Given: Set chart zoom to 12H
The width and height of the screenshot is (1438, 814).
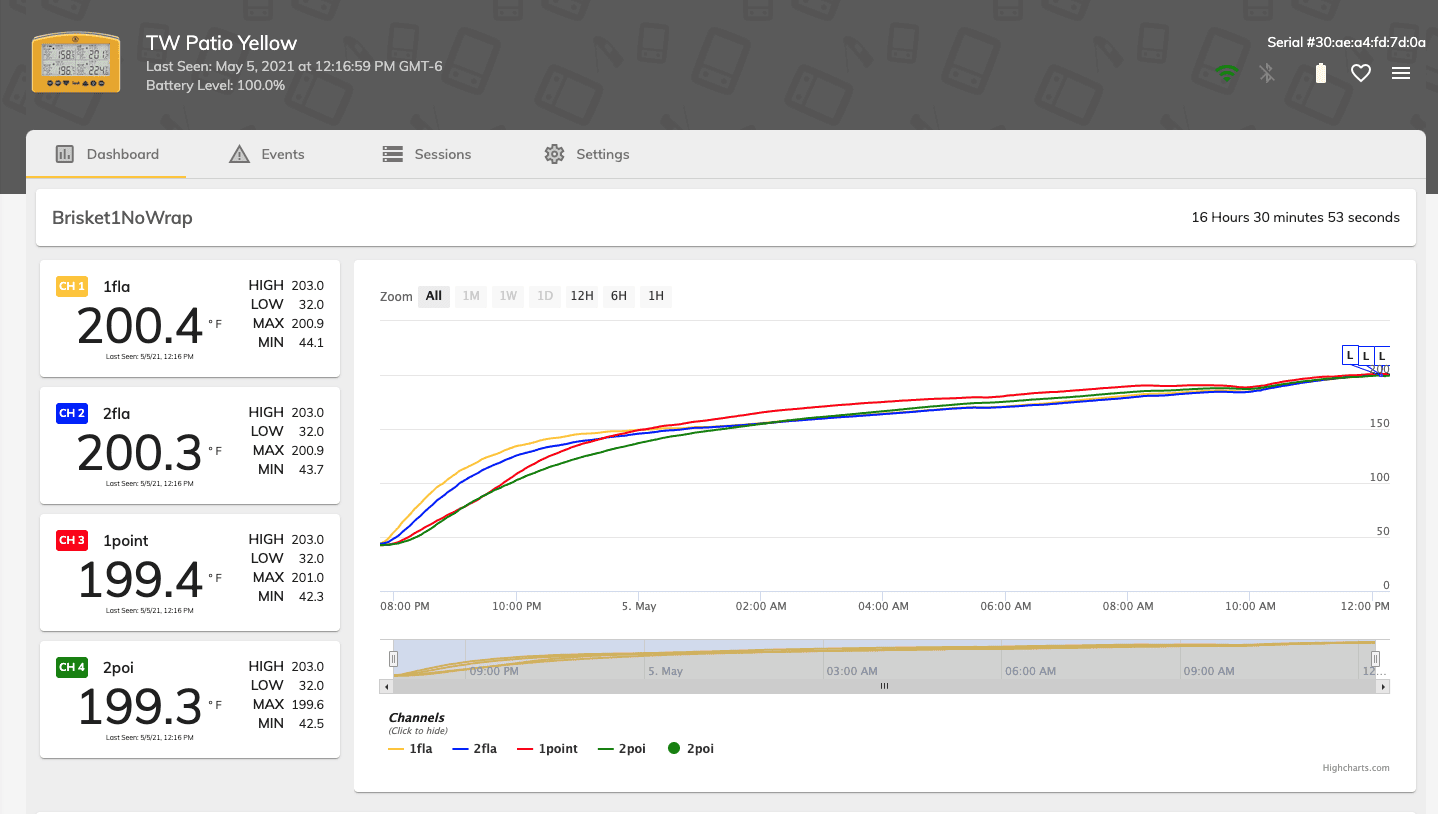Looking at the screenshot, I should [581, 296].
